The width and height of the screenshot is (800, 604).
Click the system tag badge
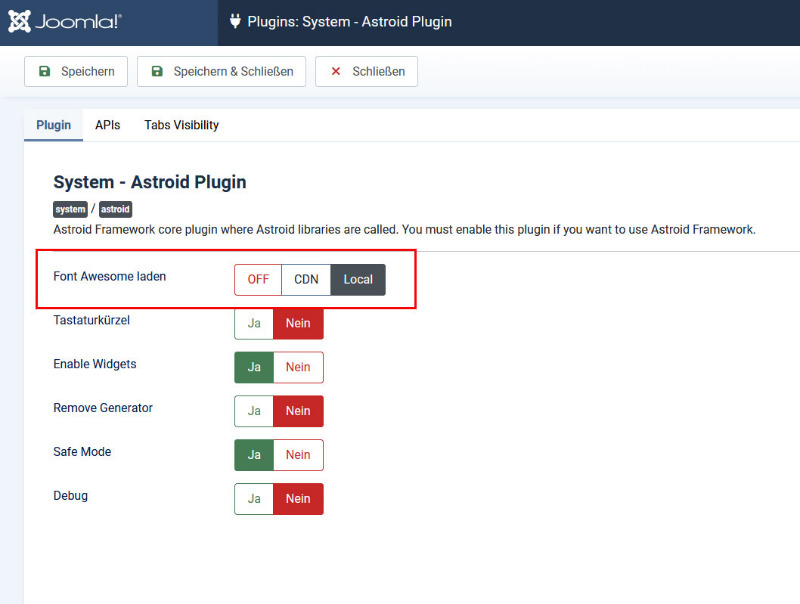click(x=70, y=210)
